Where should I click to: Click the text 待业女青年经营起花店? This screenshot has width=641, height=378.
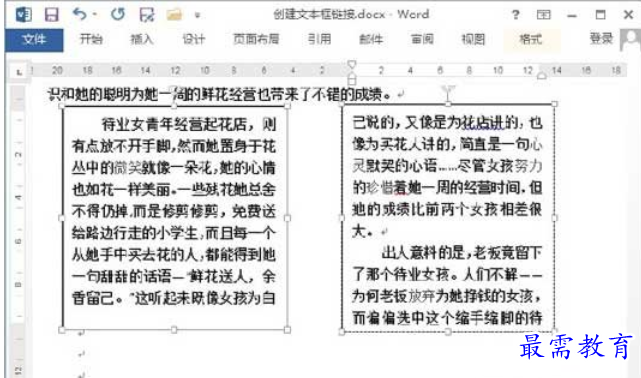[x=174, y=124]
